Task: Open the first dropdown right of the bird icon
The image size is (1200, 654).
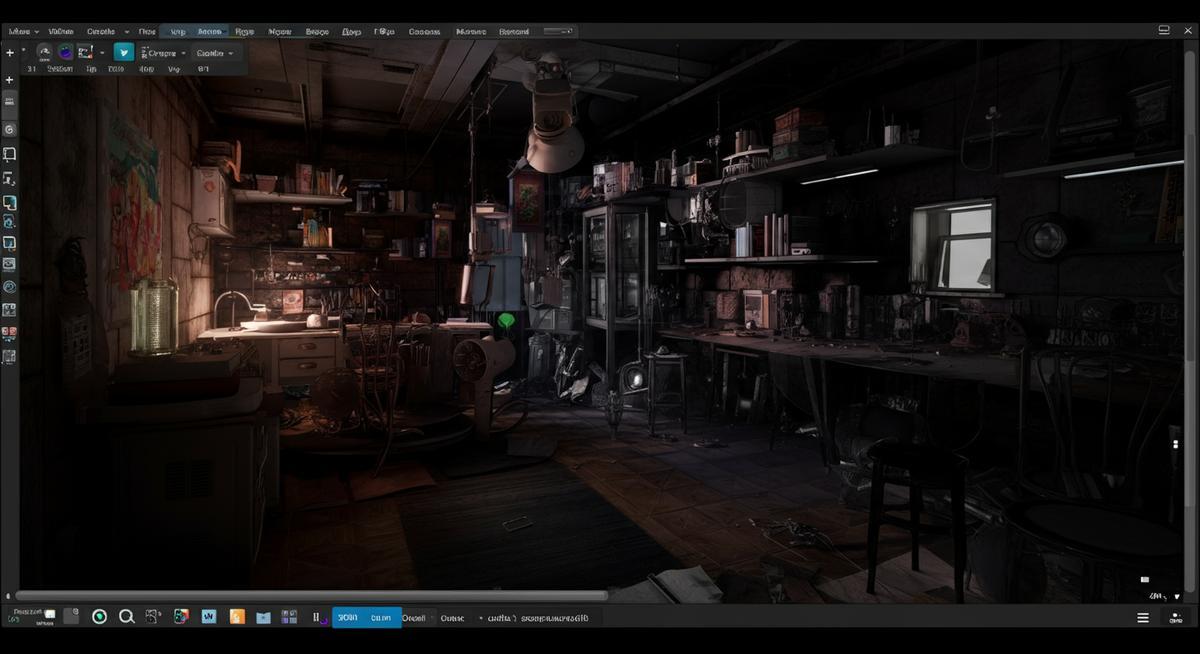Action: [163, 53]
